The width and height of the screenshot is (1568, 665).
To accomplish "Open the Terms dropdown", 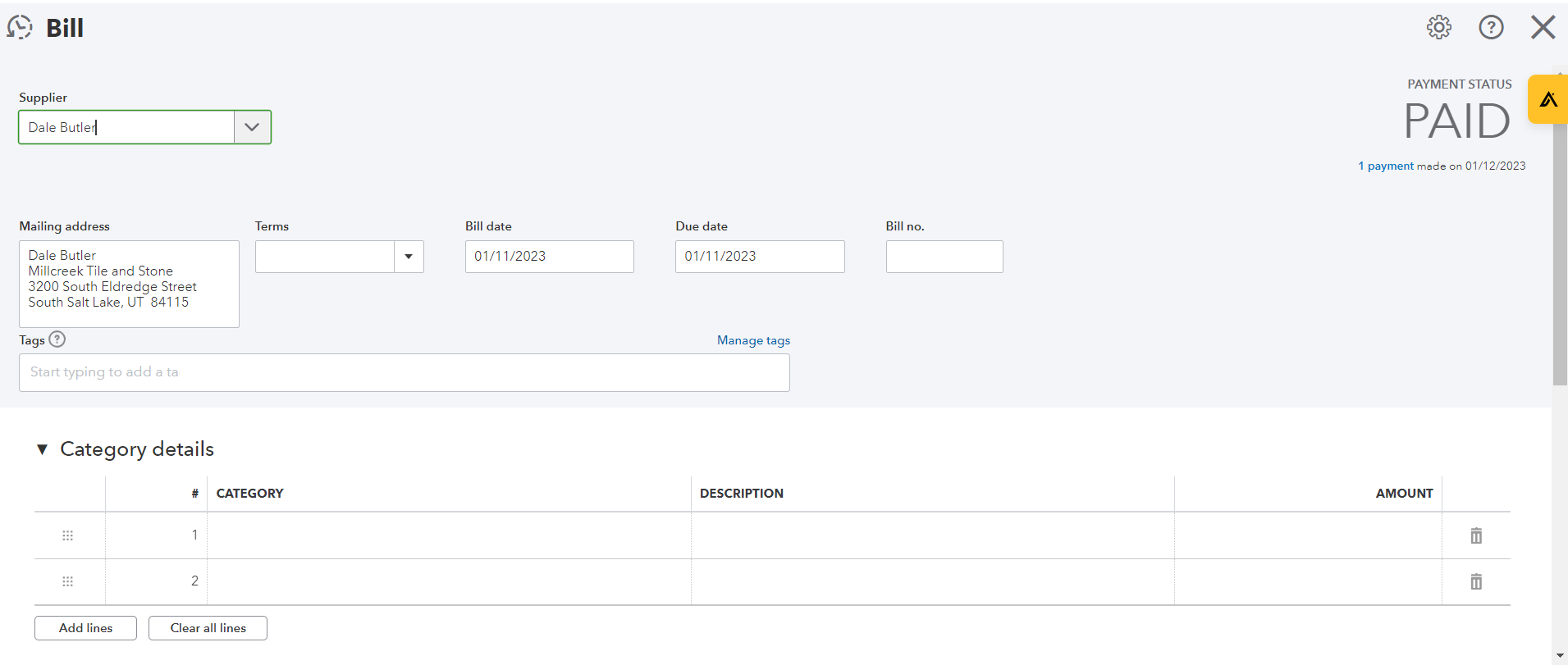I will 409,257.
